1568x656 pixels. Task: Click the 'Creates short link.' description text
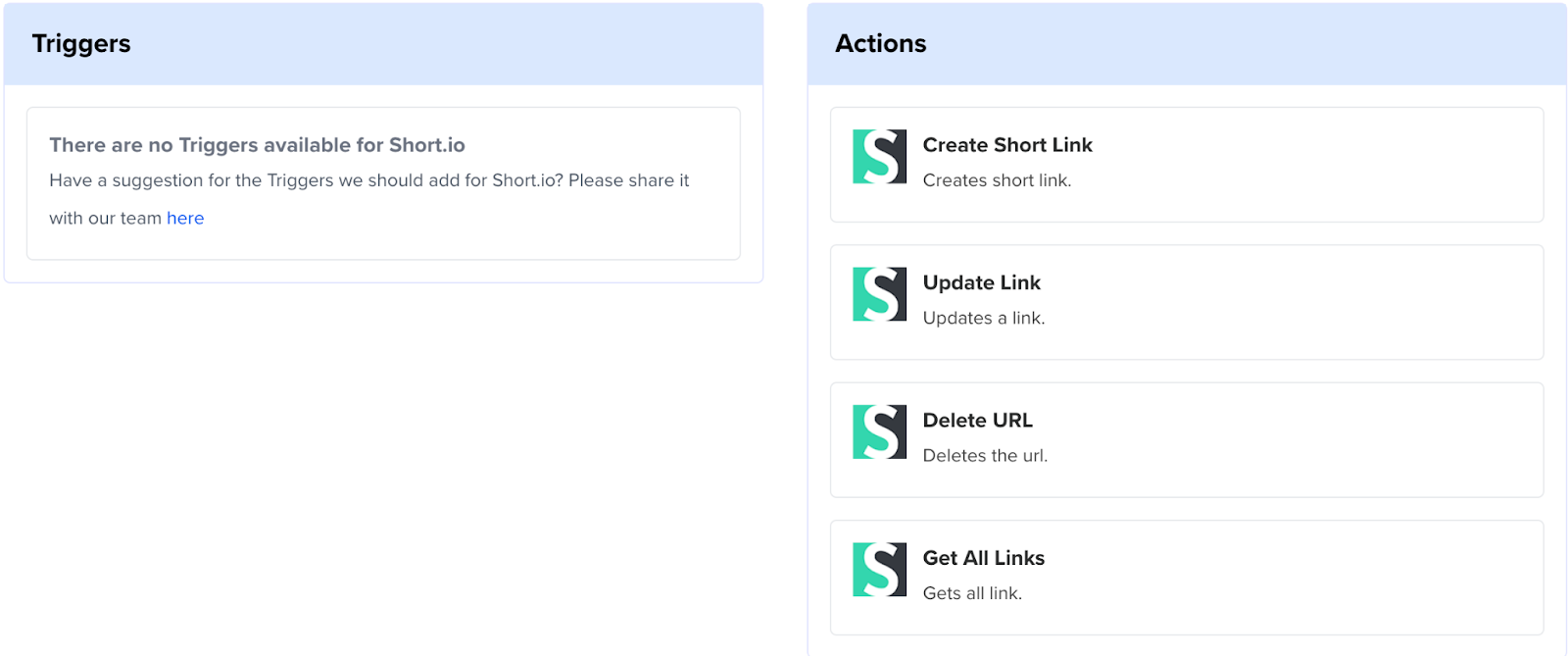pos(997,180)
